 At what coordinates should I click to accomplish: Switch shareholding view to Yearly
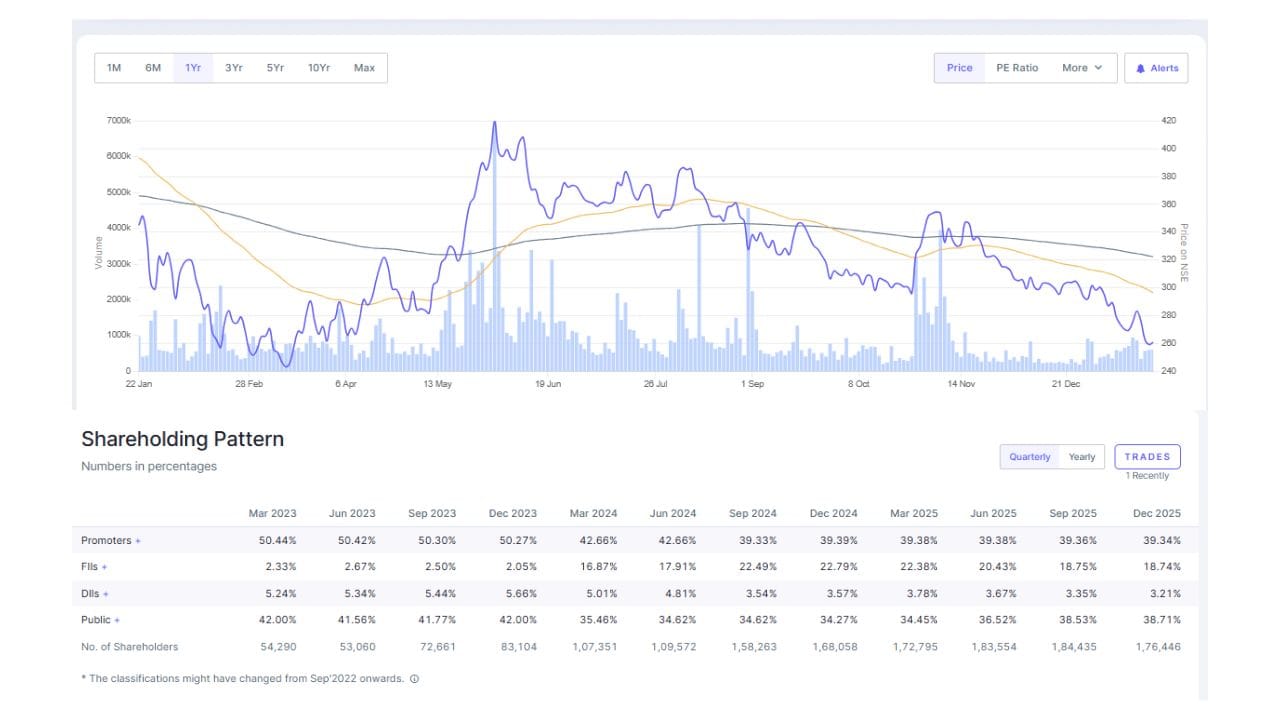(x=1082, y=457)
